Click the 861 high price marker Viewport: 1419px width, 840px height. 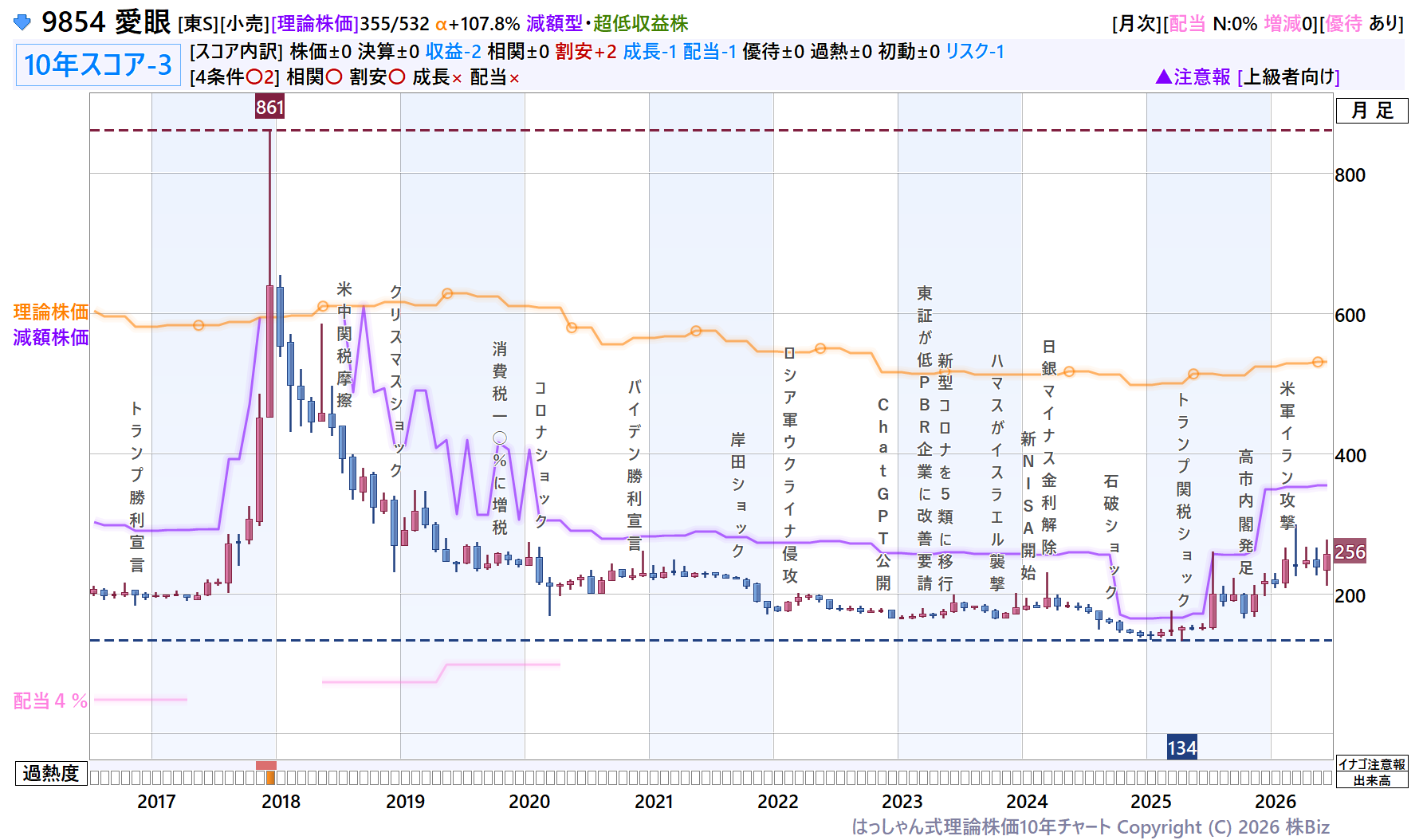tap(269, 107)
